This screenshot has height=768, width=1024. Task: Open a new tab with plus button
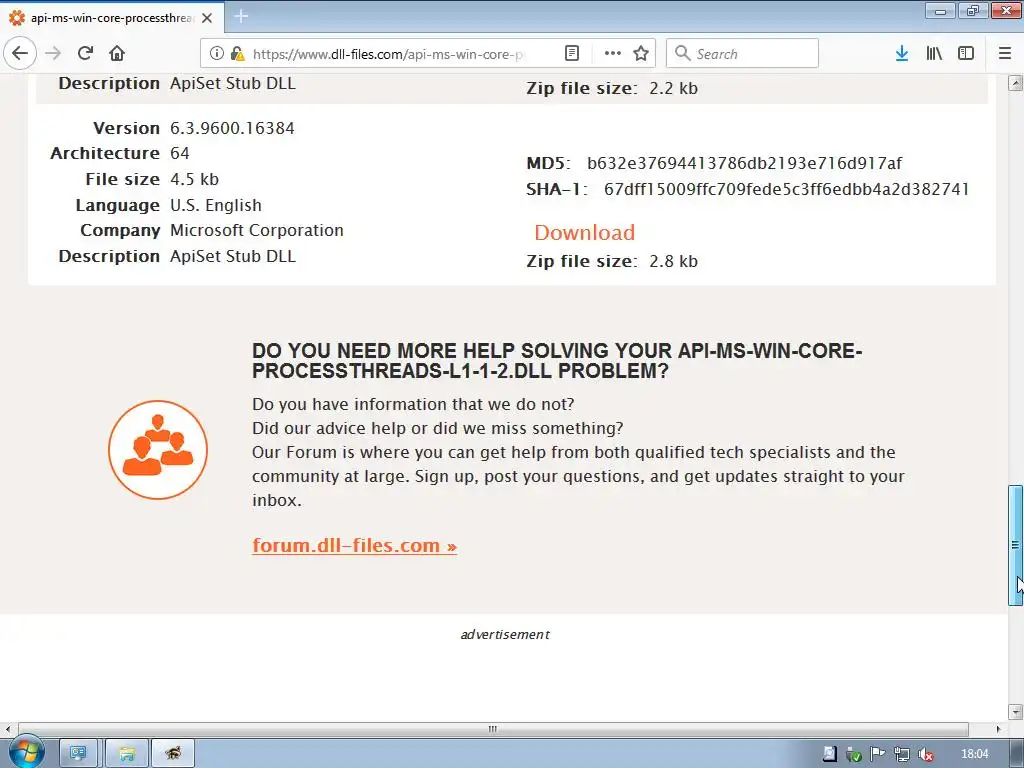[241, 16]
